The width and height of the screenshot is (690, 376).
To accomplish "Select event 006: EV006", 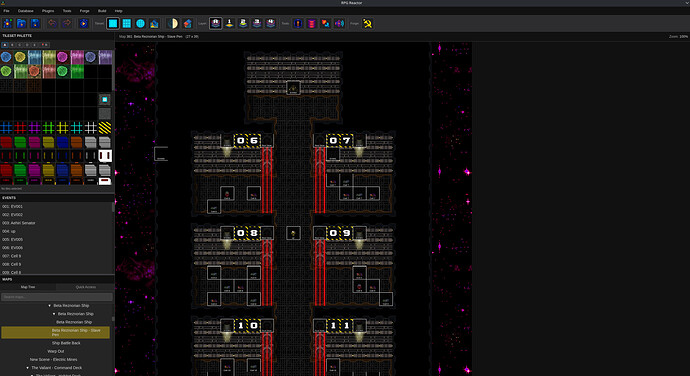I will click(56, 248).
